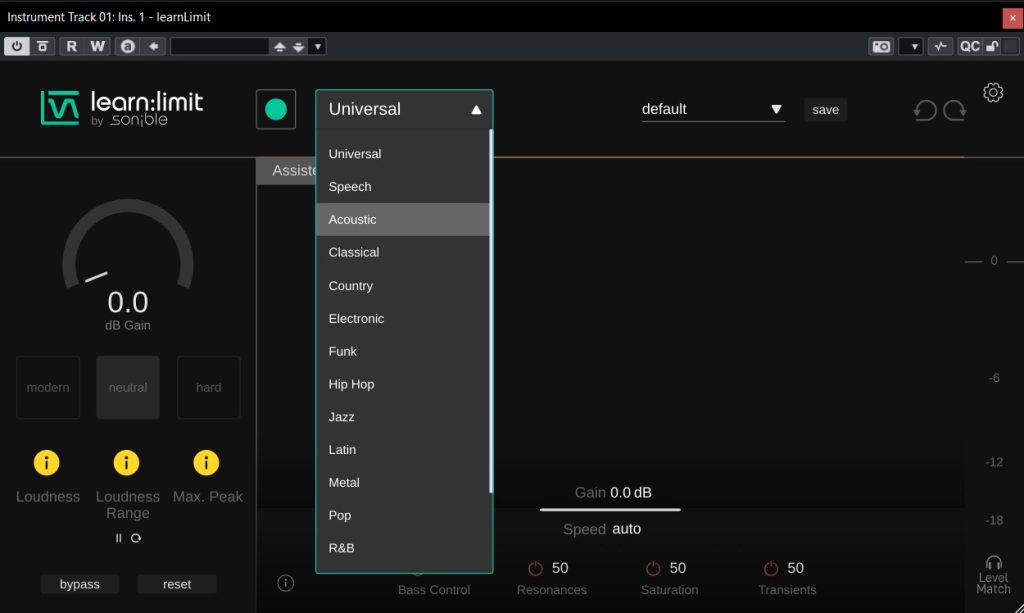1024x613 pixels.
Task: Toggle Resonances power icon
Action: [535, 568]
